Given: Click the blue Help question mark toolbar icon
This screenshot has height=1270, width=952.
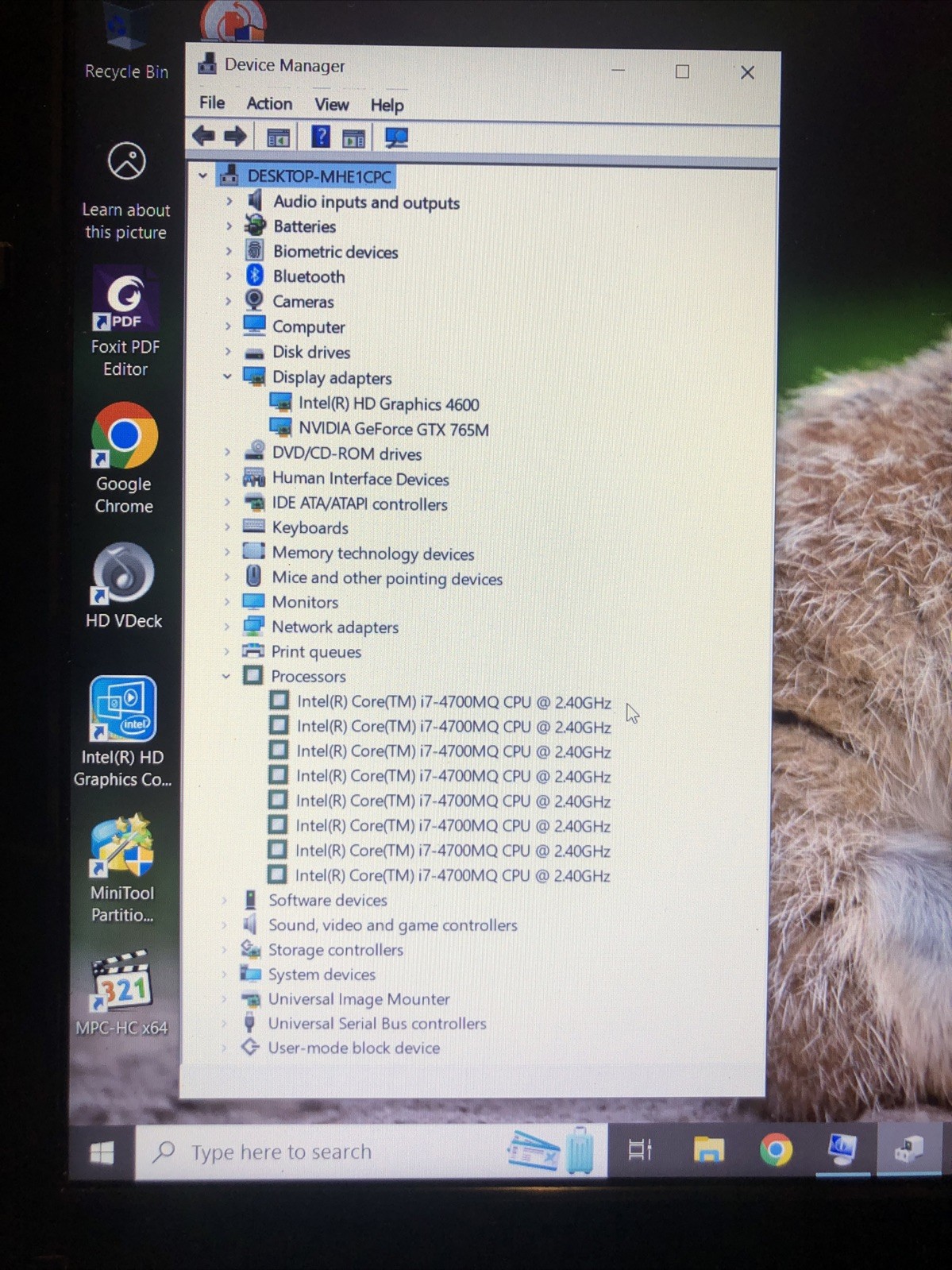Looking at the screenshot, I should click(x=320, y=137).
